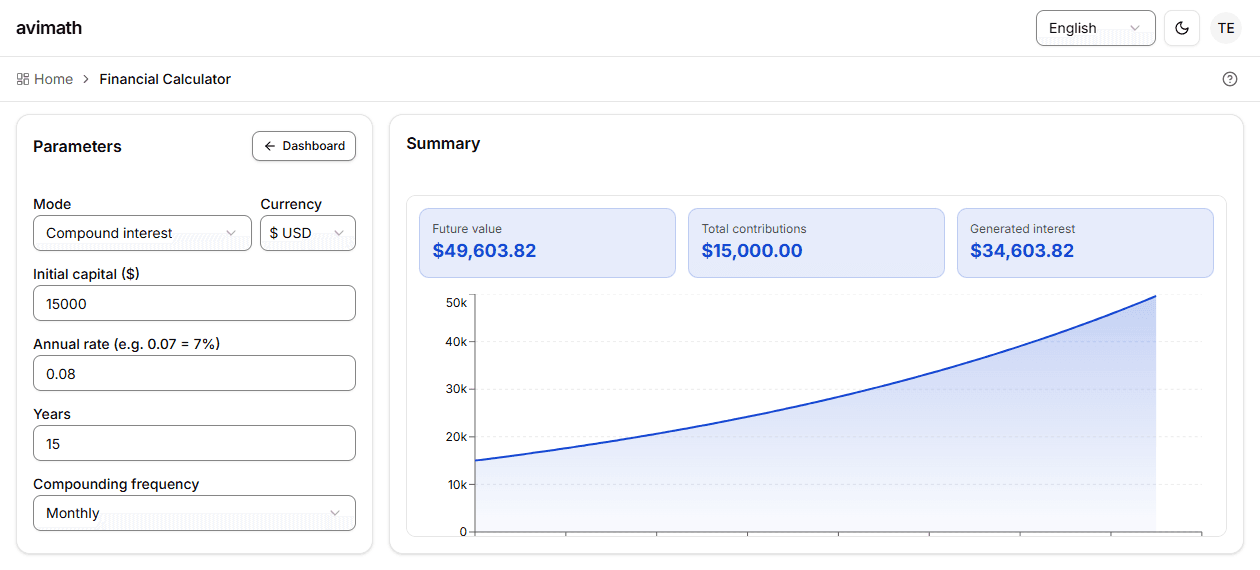Click the Years input field

(x=194, y=443)
